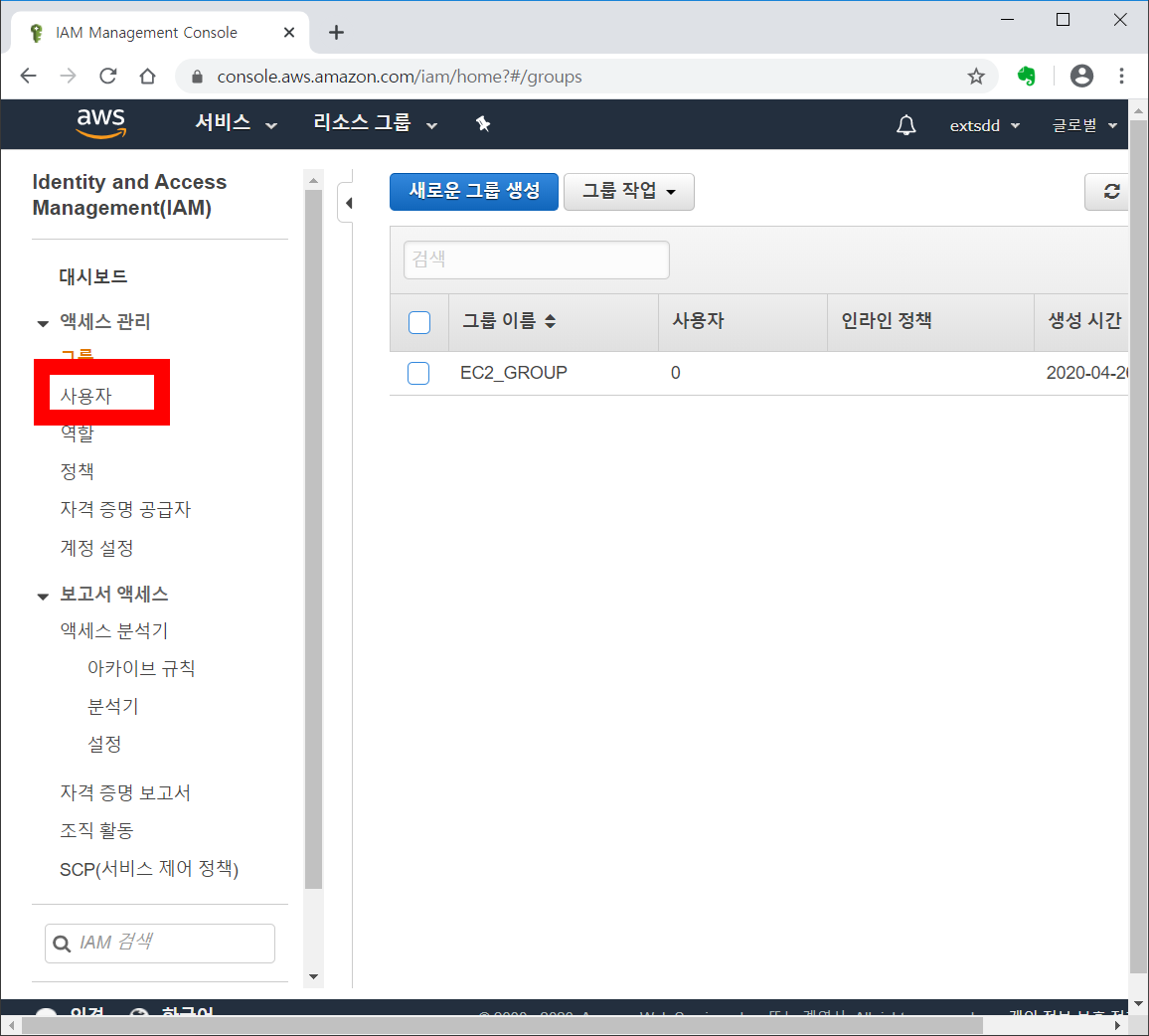Click the sidebar vertical scrollbar
The image size is (1149, 1036).
(x=314, y=539)
